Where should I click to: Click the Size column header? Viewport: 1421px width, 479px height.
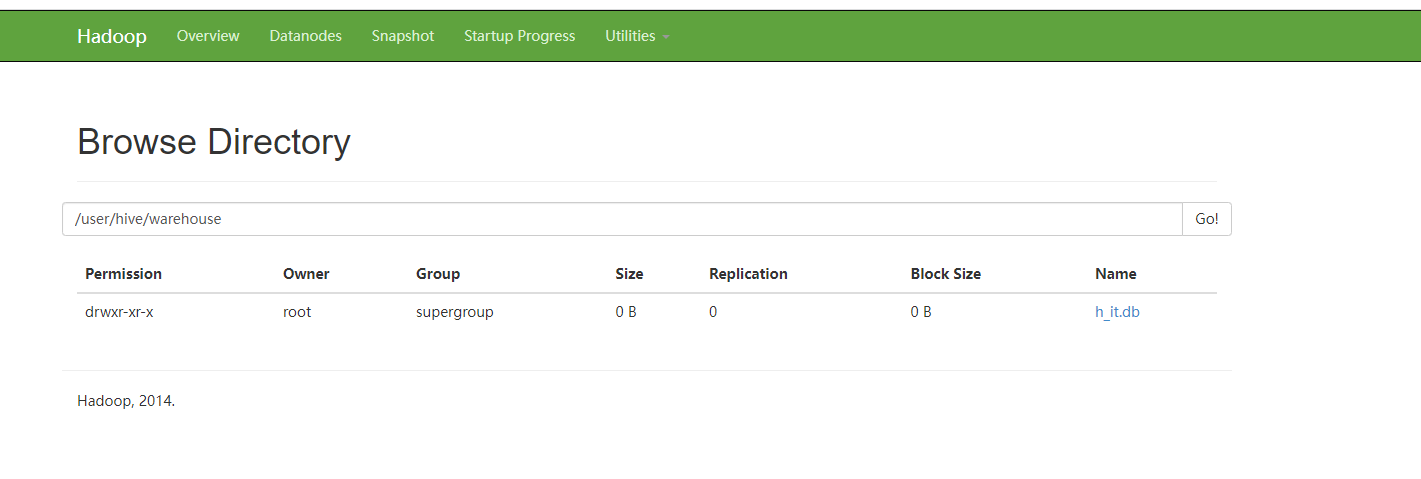(629, 274)
